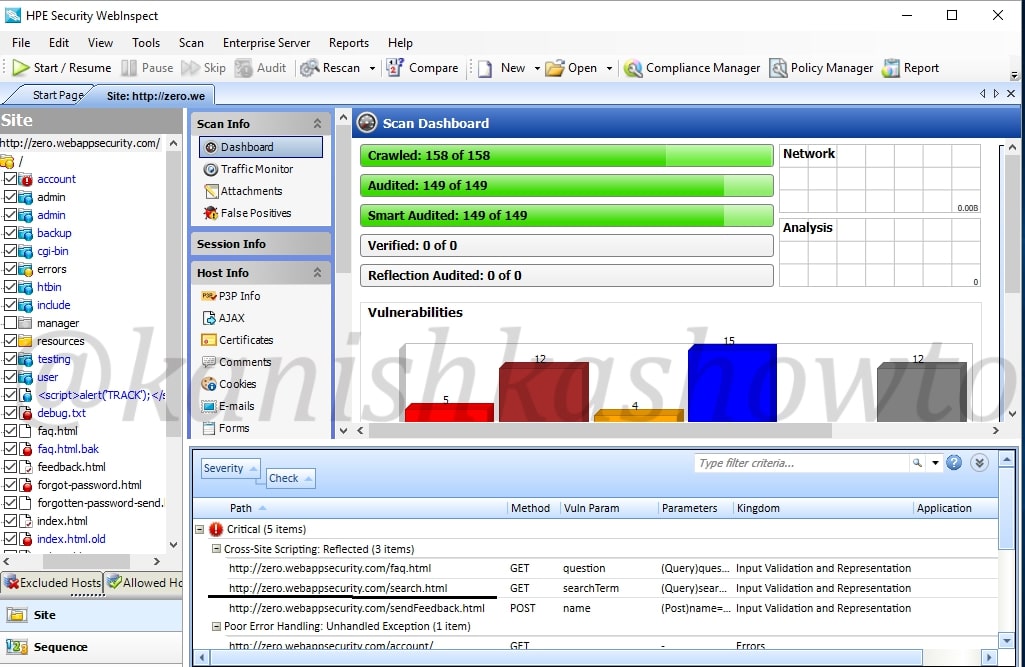Open the Enterprise Server menu

click(266, 43)
